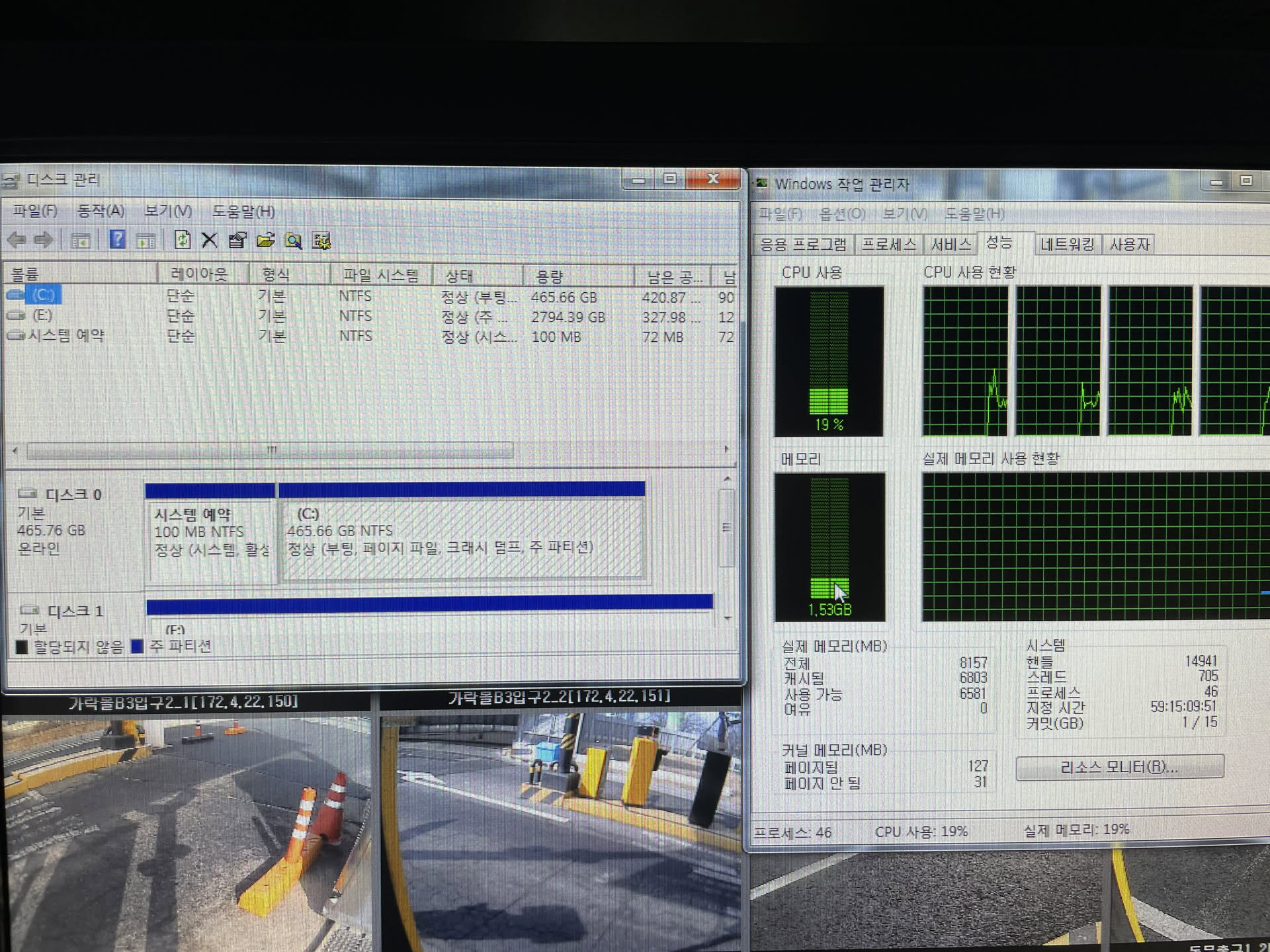Click the Refresh icon in Disk Management toolbar
Image resolution: width=1270 pixels, height=952 pixels.
[x=182, y=240]
